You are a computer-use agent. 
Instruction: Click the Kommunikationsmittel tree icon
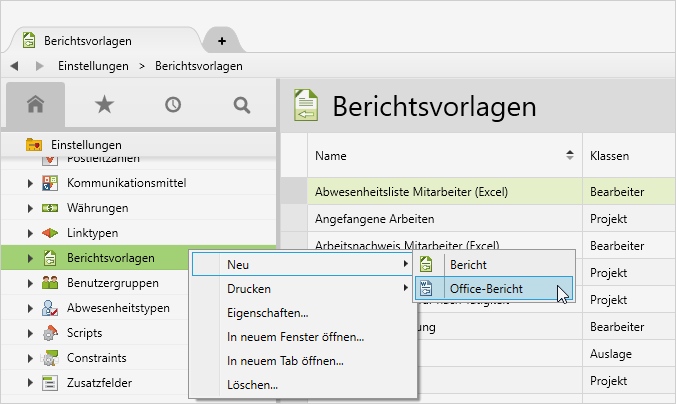pos(50,183)
